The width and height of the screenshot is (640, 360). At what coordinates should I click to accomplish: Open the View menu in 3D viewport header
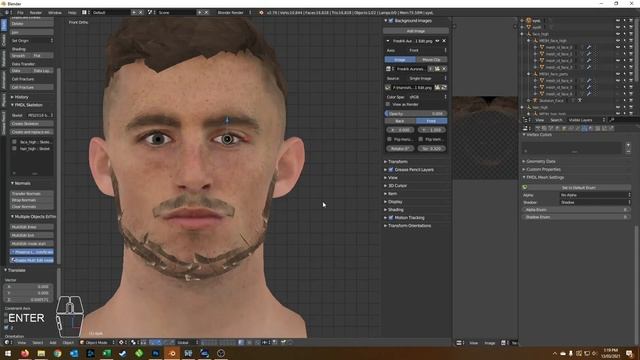(22, 342)
